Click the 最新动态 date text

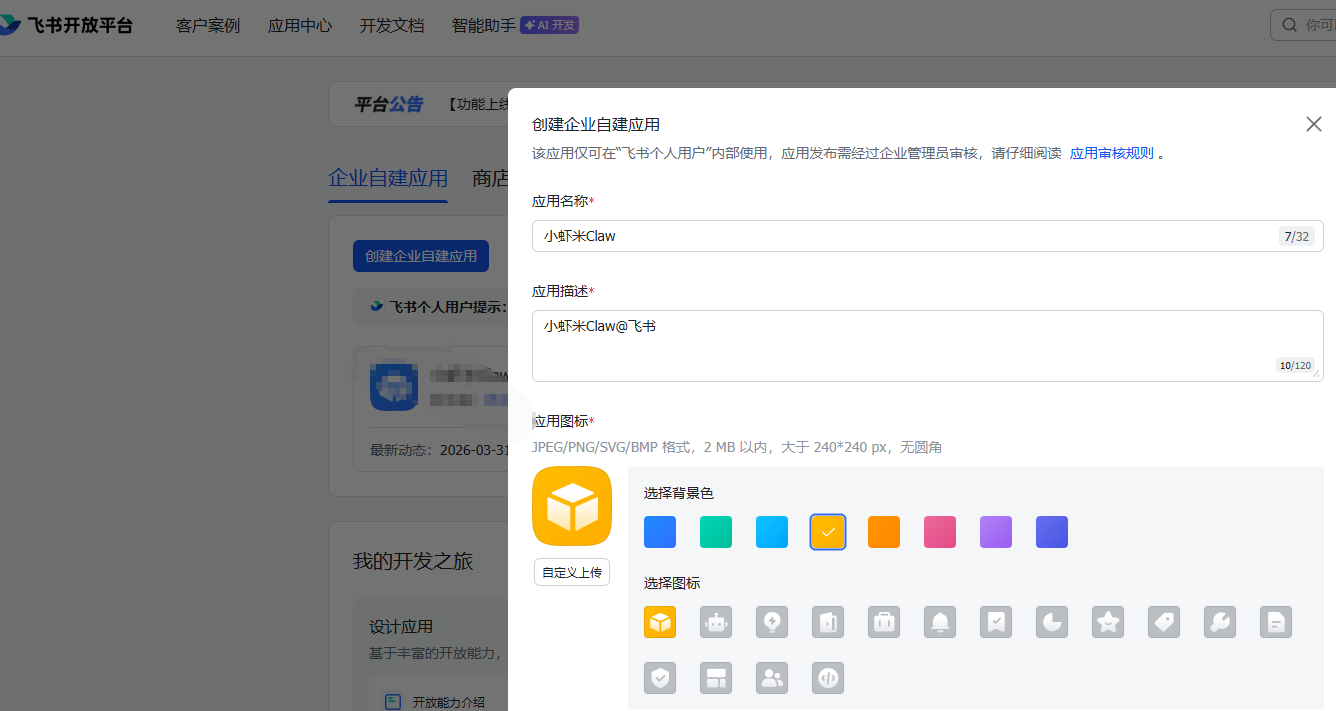(x=439, y=450)
